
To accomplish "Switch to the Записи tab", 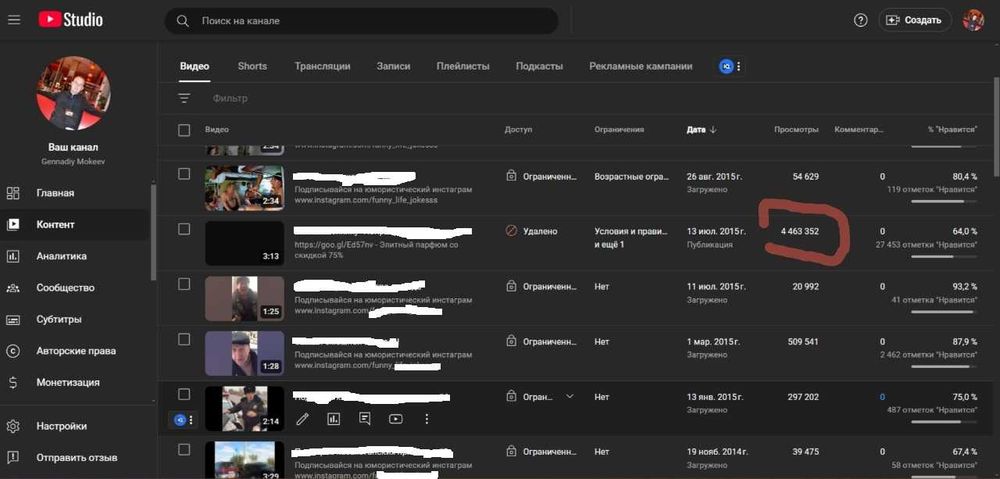I will pyautogui.click(x=393, y=66).
